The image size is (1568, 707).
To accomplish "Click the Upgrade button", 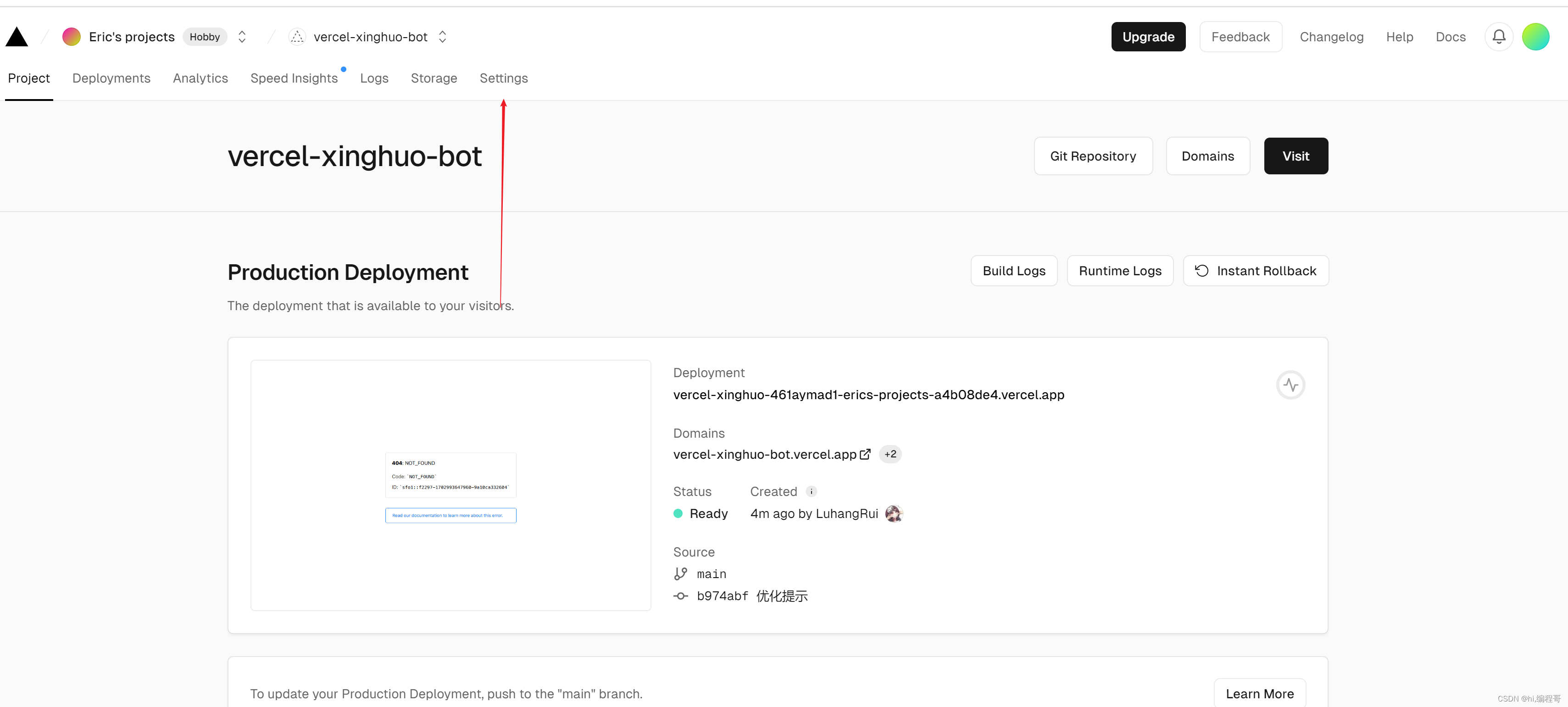I will (1148, 37).
